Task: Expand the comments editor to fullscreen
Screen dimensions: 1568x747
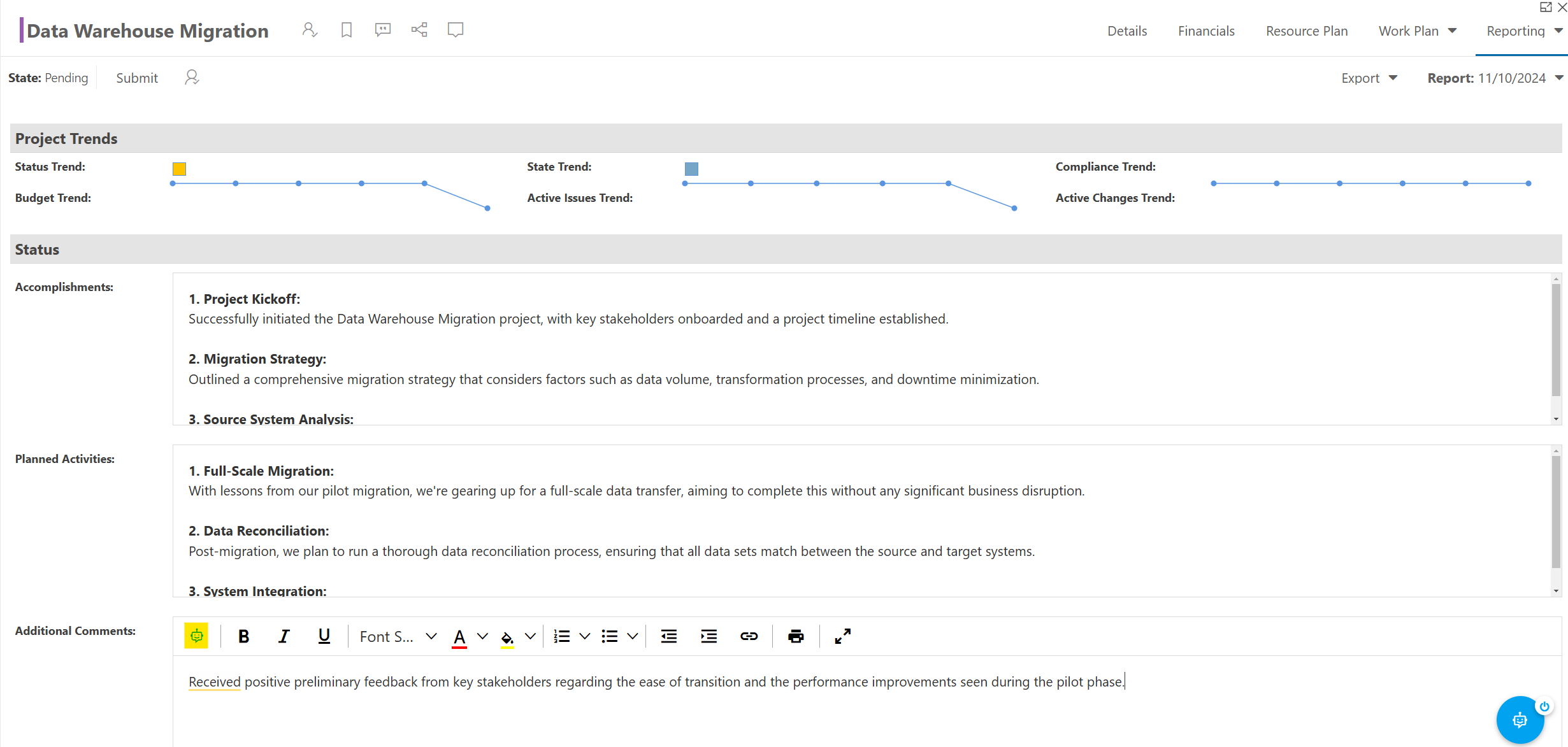Action: tap(843, 636)
